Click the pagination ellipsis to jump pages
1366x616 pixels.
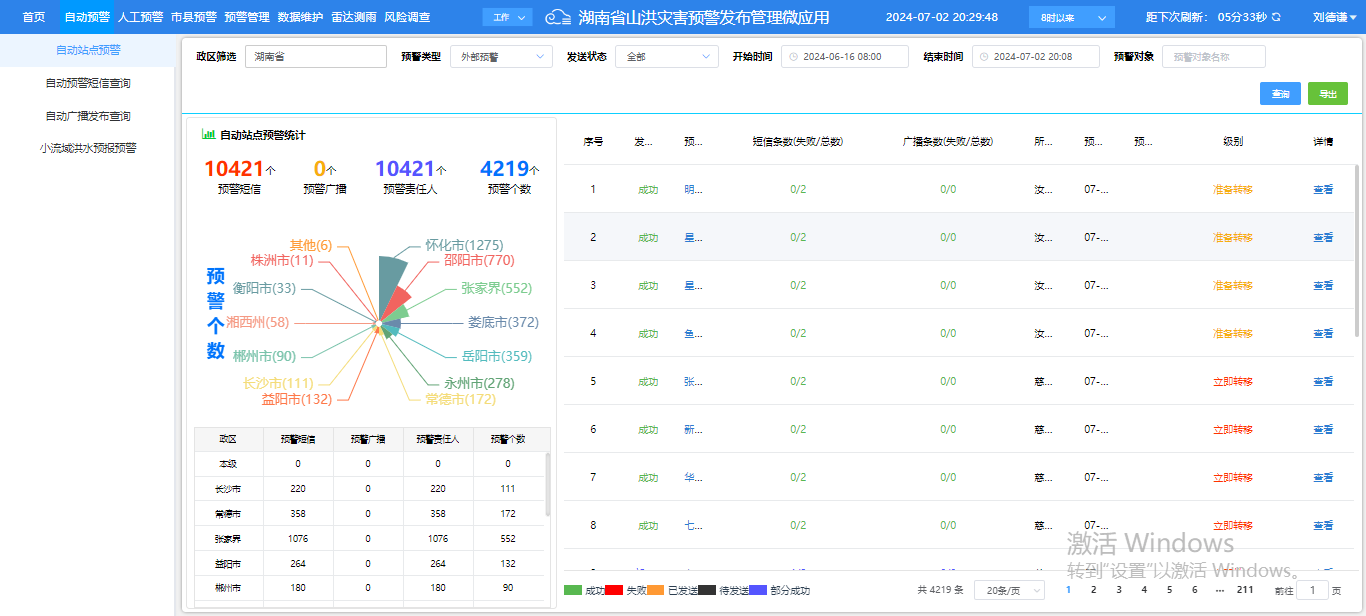tap(1219, 590)
